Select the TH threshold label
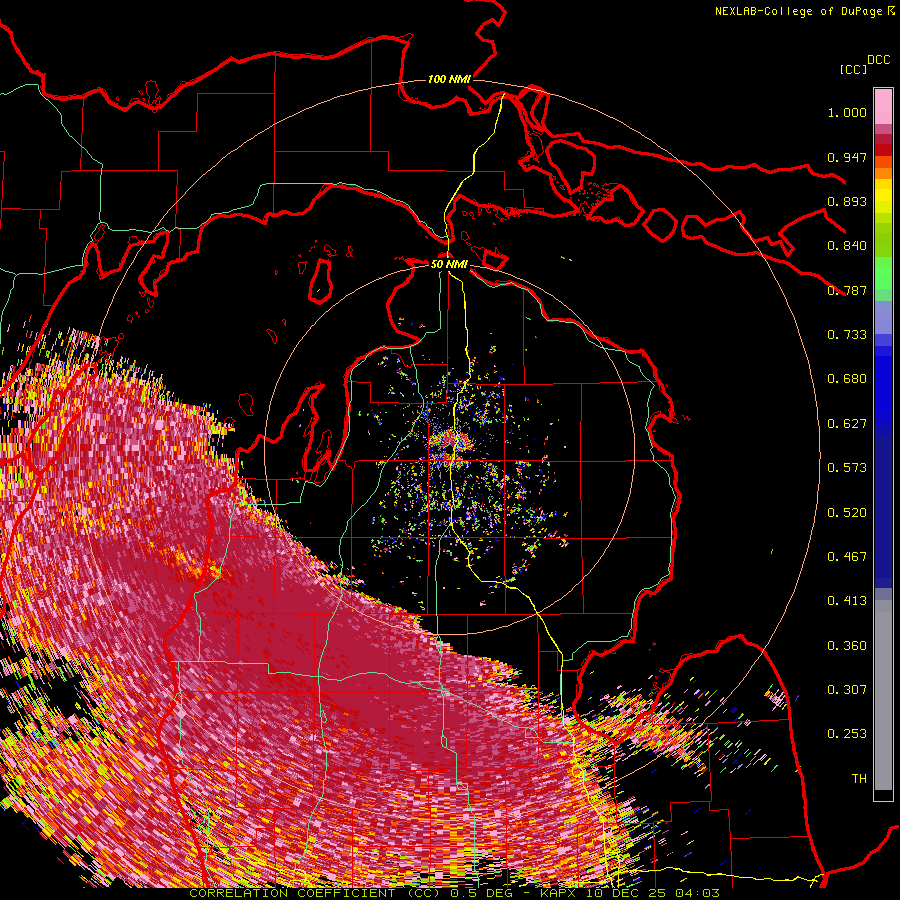900x900 pixels. (x=859, y=779)
